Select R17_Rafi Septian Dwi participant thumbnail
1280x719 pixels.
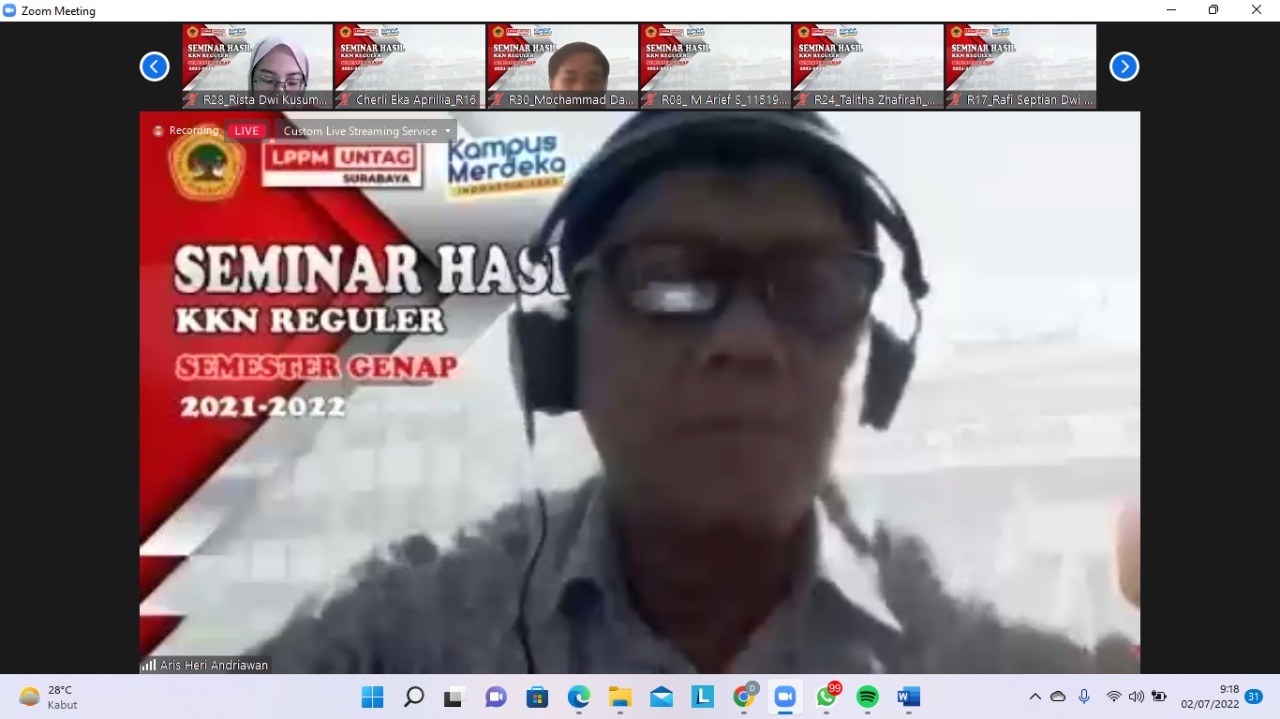click(1021, 66)
